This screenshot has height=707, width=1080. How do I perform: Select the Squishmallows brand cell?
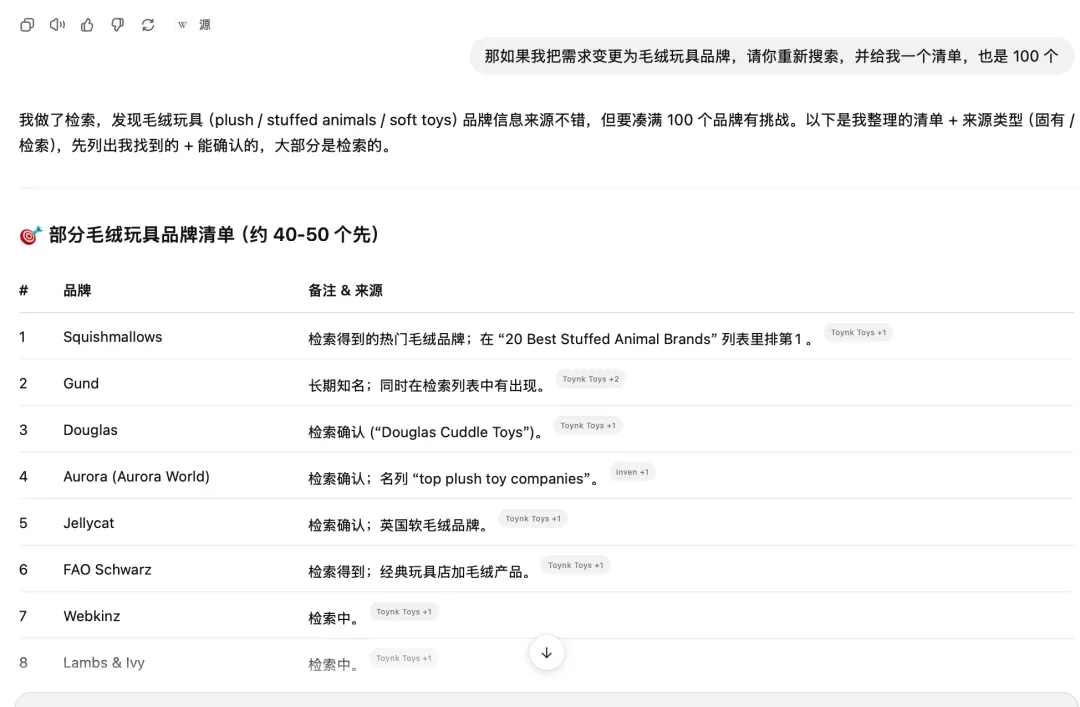click(x=112, y=337)
